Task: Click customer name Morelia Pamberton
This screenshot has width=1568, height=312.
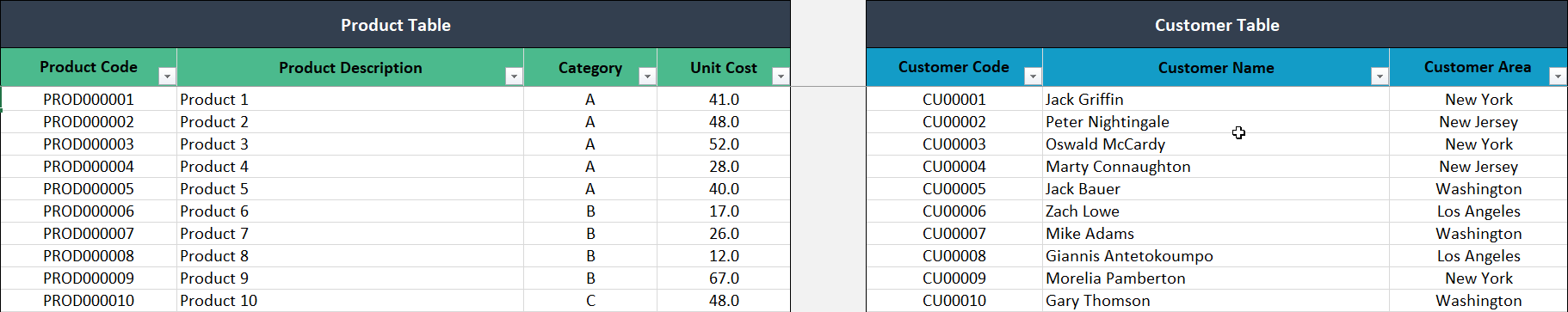Action: (1216, 278)
